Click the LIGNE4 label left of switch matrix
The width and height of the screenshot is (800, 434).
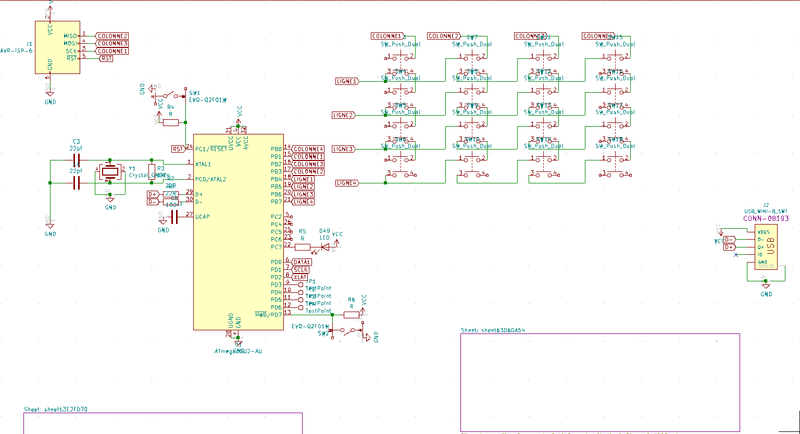[346, 183]
